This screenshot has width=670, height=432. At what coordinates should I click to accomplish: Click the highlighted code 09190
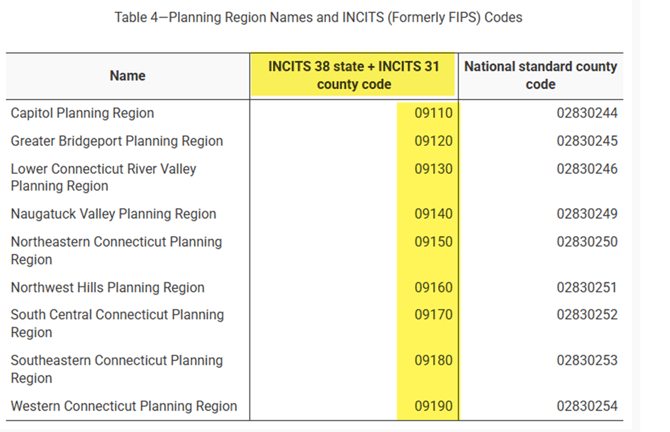(x=433, y=406)
